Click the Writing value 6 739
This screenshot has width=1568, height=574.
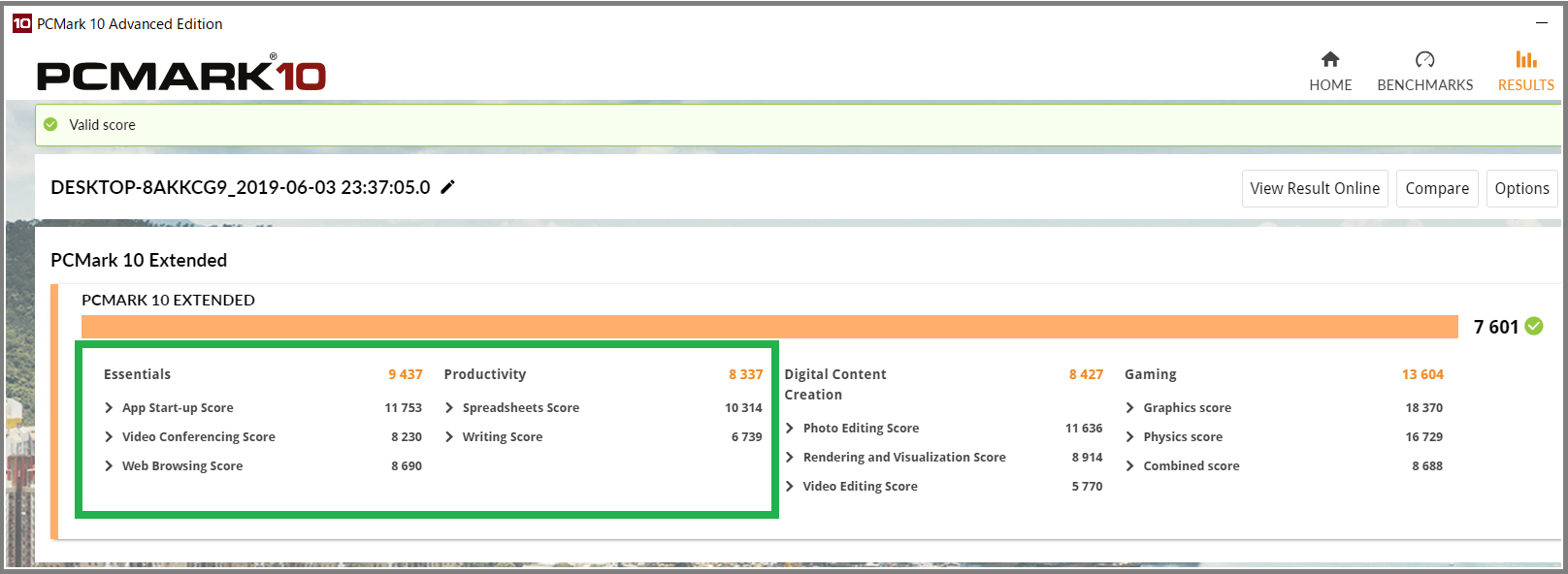(x=747, y=437)
